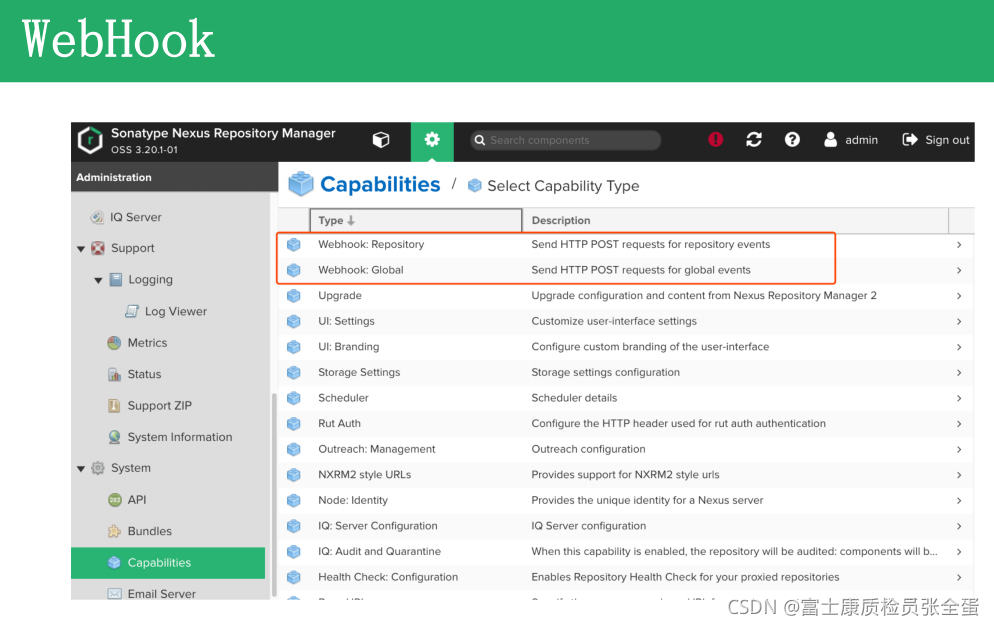This screenshot has height=626, width=994.
Task: Click the sidebar vertical scrollbar
Action: tap(274, 495)
